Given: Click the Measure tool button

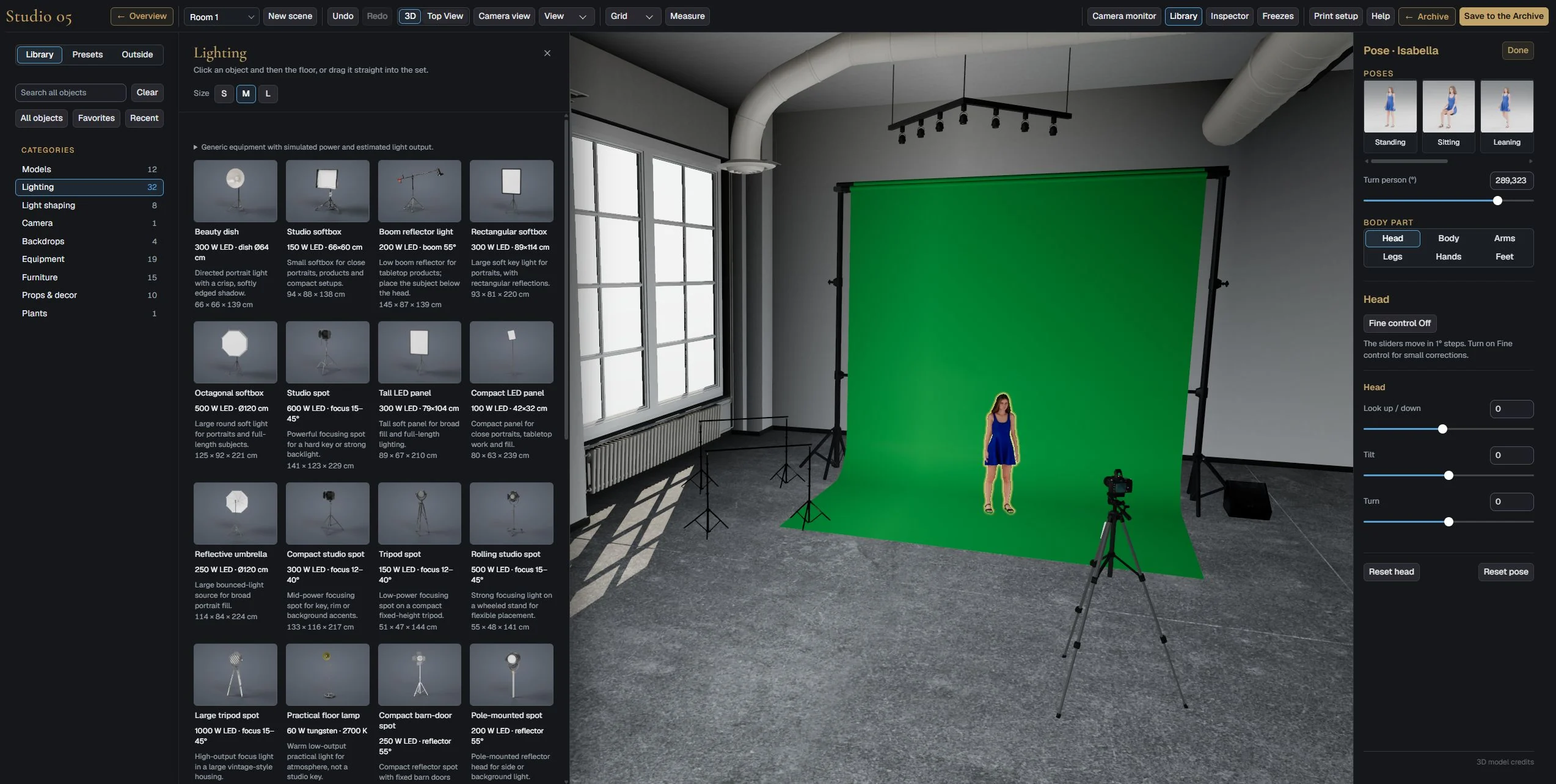Looking at the screenshot, I should point(687,16).
